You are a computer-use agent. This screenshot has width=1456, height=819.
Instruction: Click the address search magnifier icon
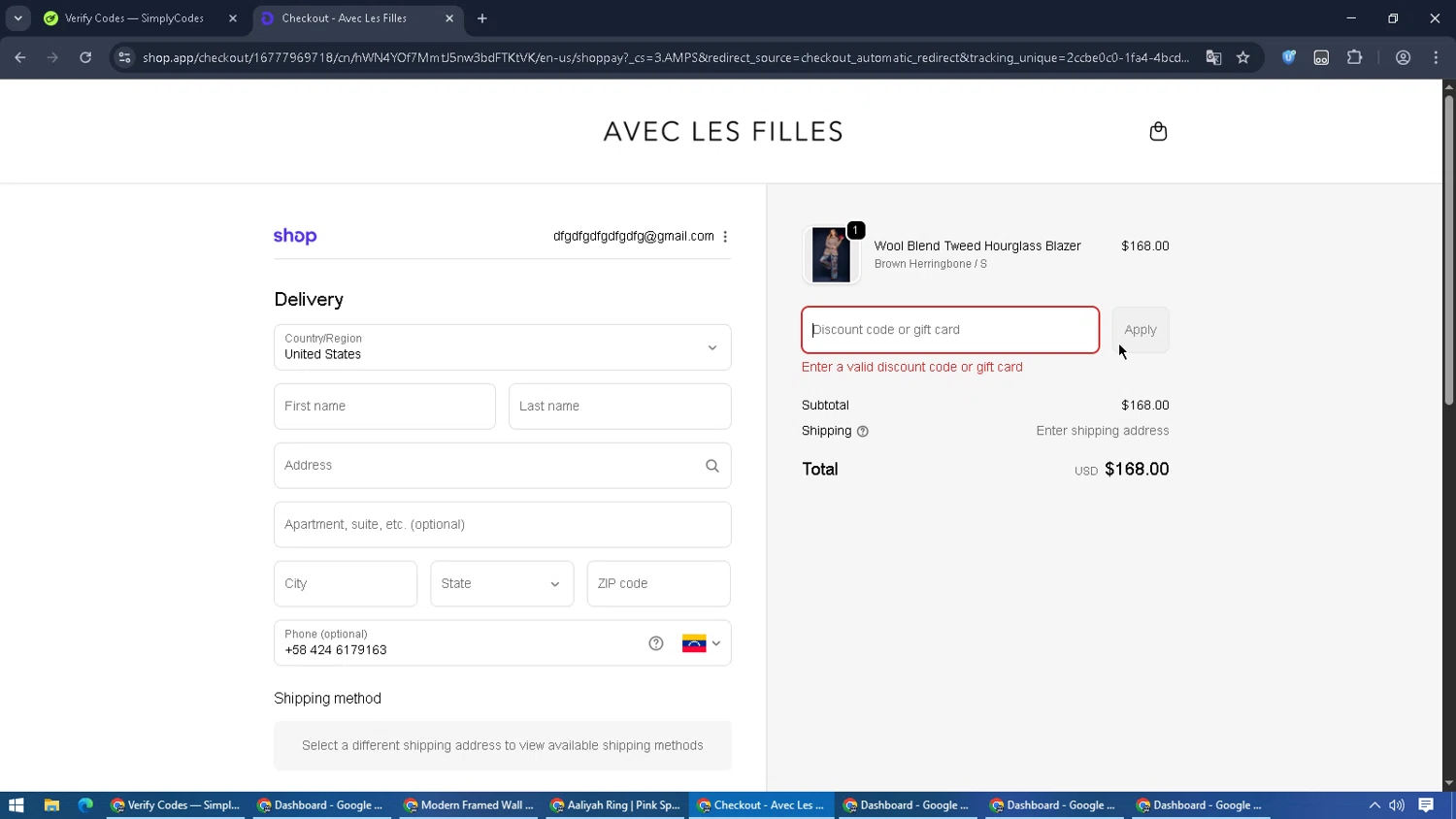(712, 466)
